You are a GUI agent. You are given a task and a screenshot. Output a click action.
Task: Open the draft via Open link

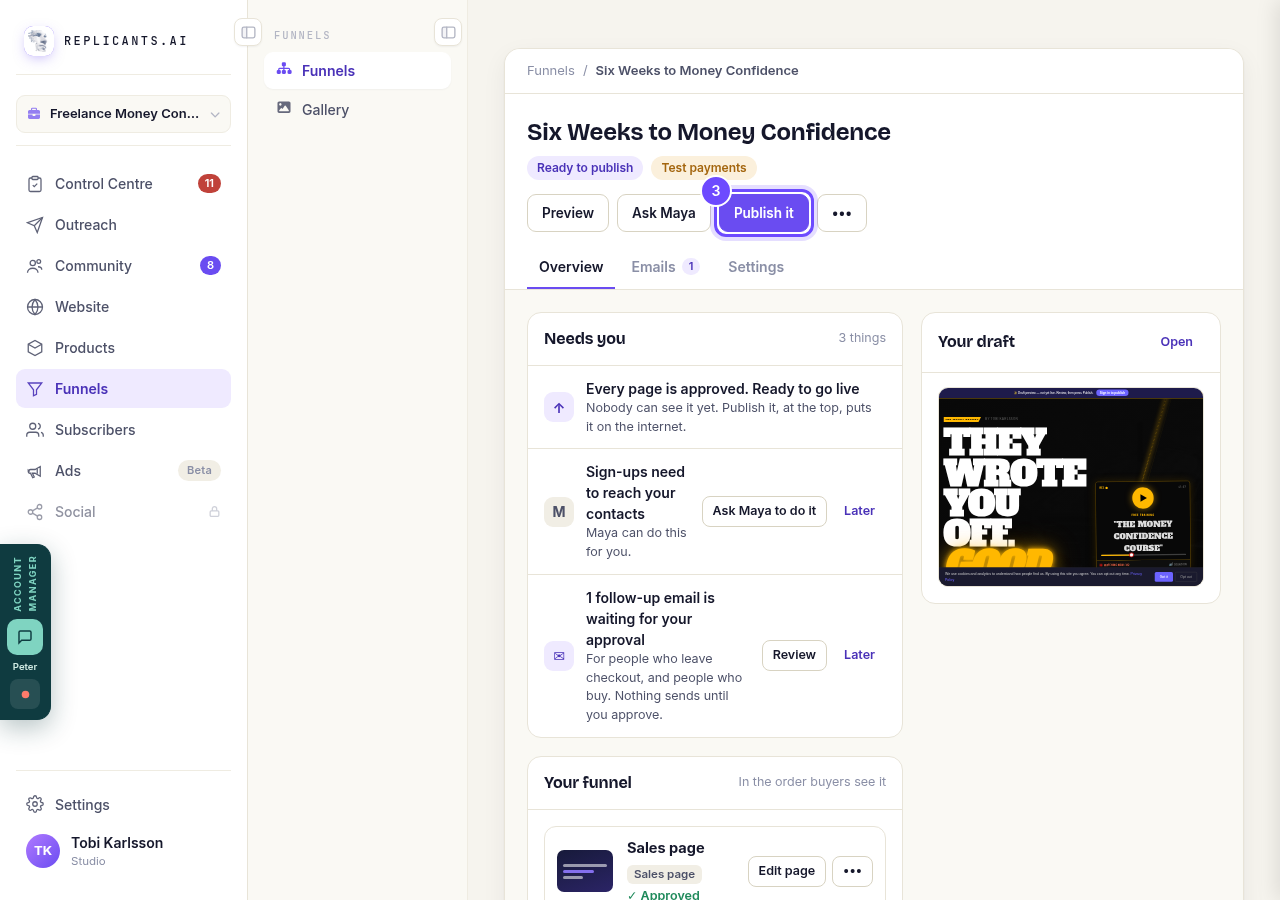tap(1176, 342)
